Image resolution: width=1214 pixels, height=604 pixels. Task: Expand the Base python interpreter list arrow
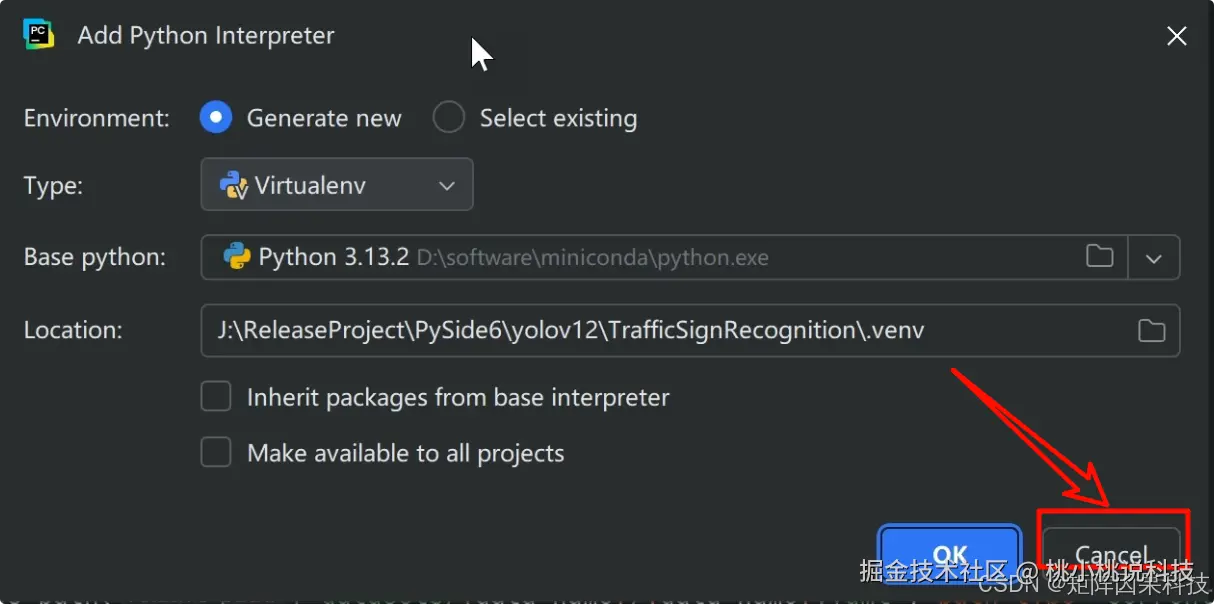(x=1154, y=258)
